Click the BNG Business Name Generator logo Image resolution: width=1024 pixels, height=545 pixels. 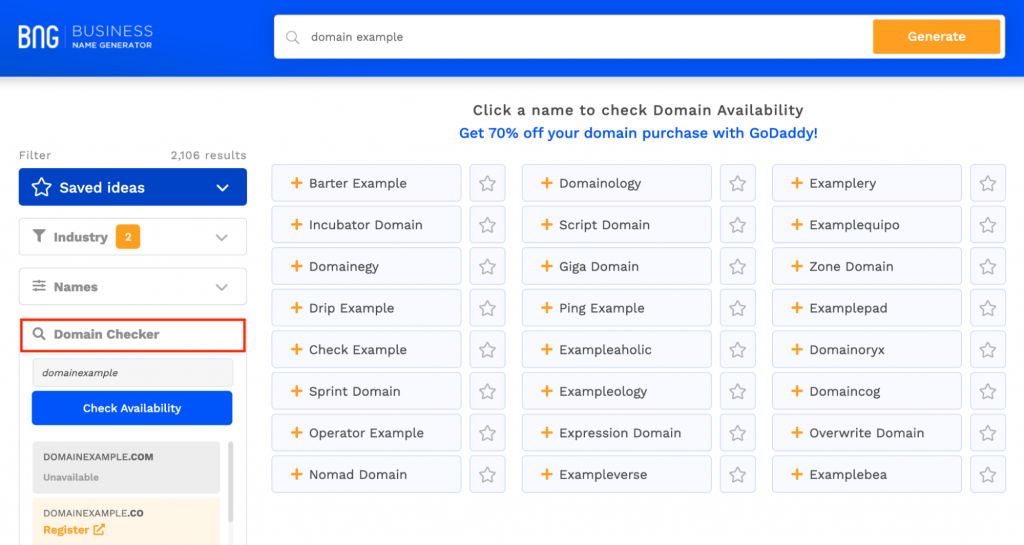tap(85, 37)
